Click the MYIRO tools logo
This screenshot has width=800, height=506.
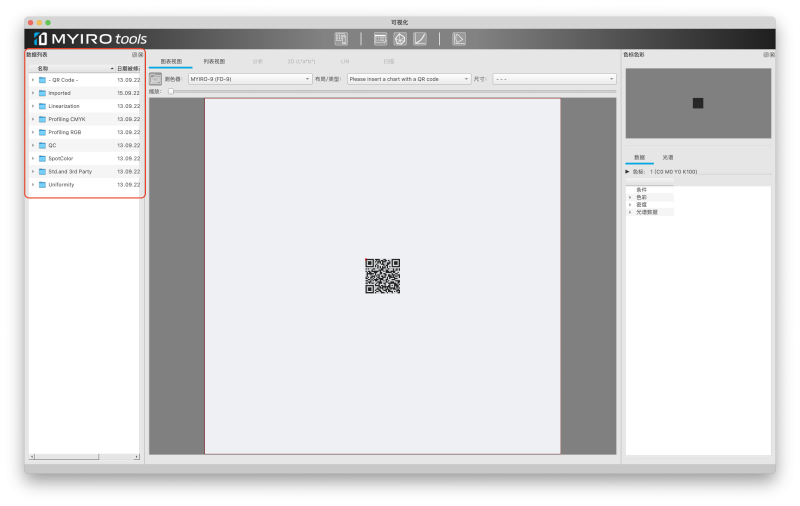coord(90,39)
